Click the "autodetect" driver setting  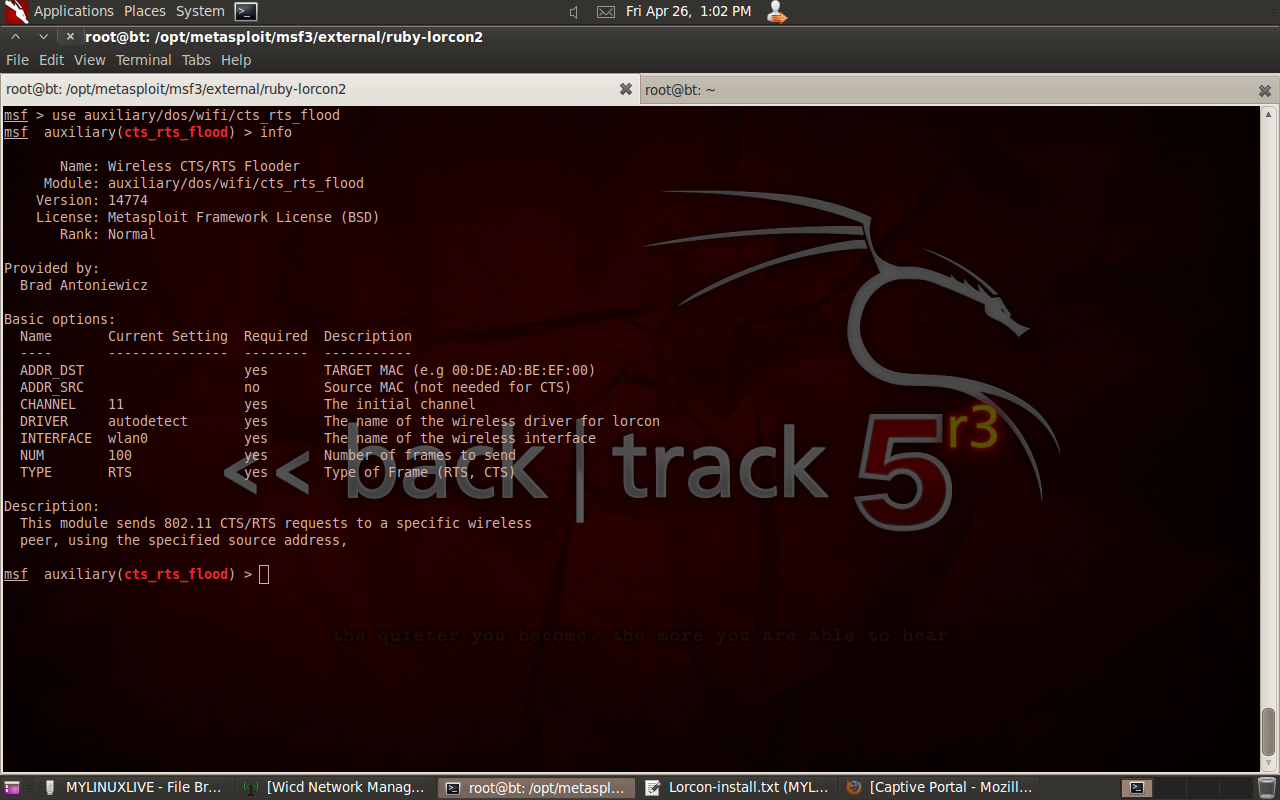[x=148, y=421]
